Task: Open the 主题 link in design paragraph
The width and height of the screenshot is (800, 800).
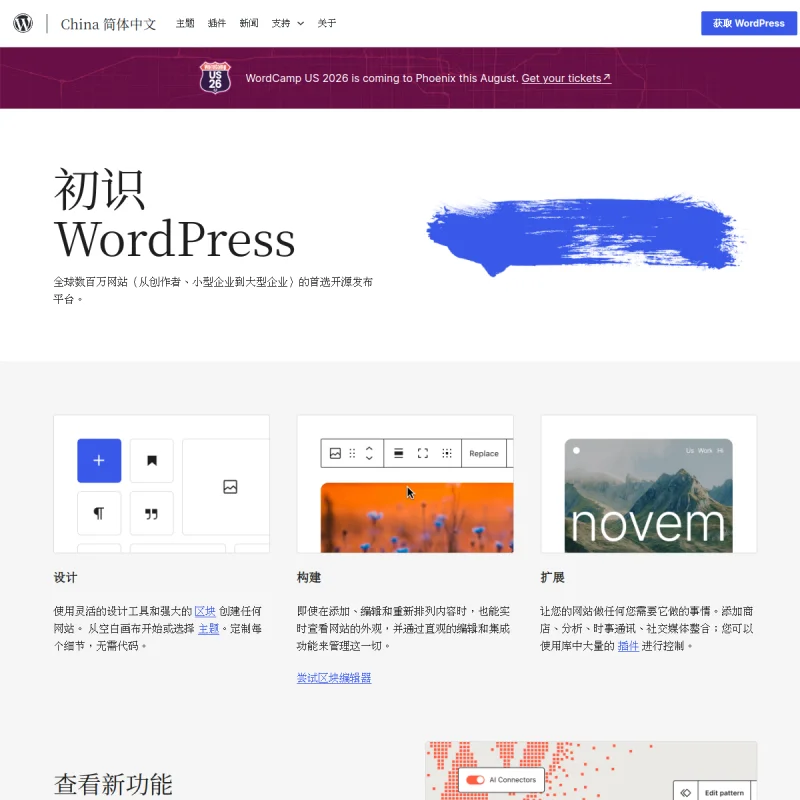Action: coord(208,628)
